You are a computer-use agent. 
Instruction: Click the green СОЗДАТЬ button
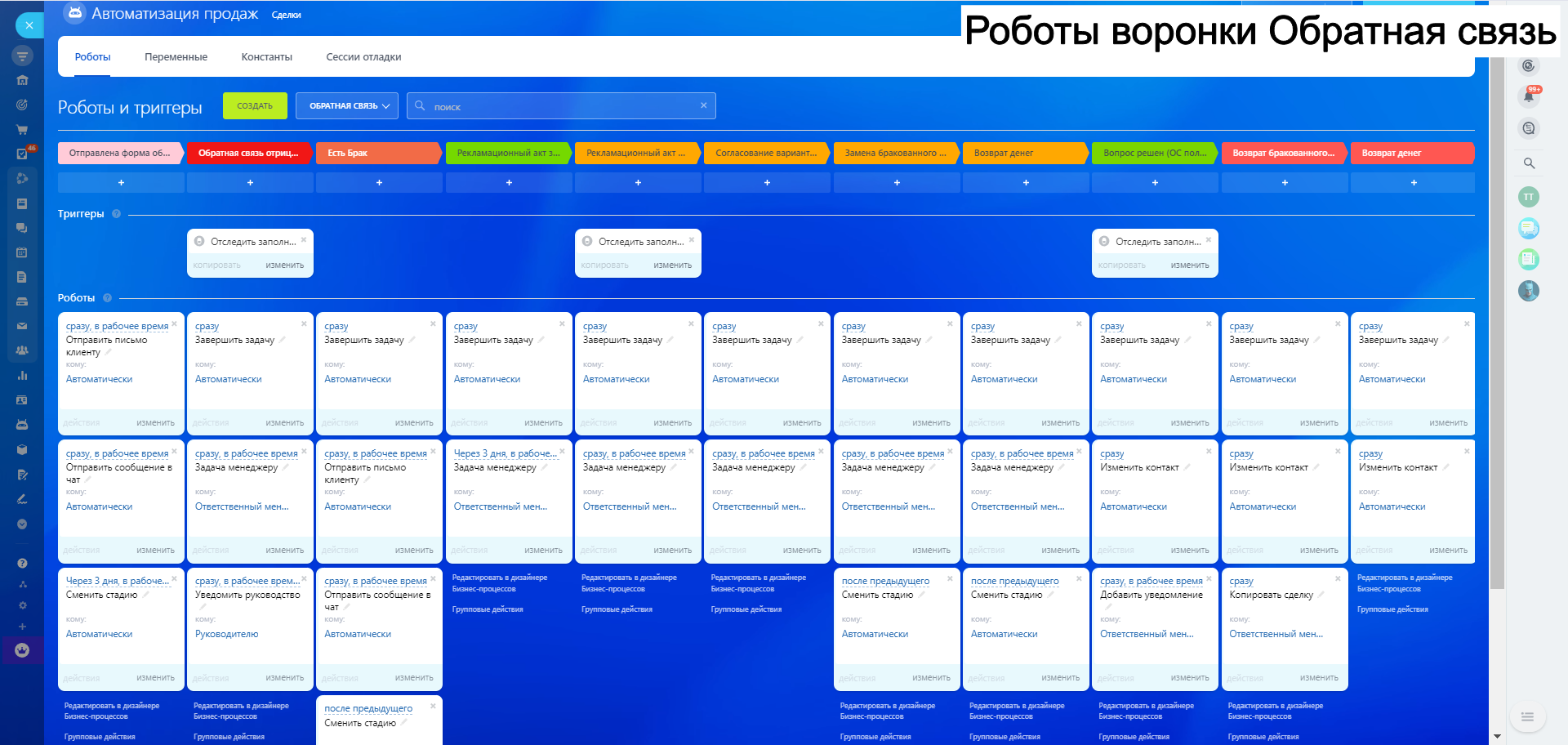255,106
